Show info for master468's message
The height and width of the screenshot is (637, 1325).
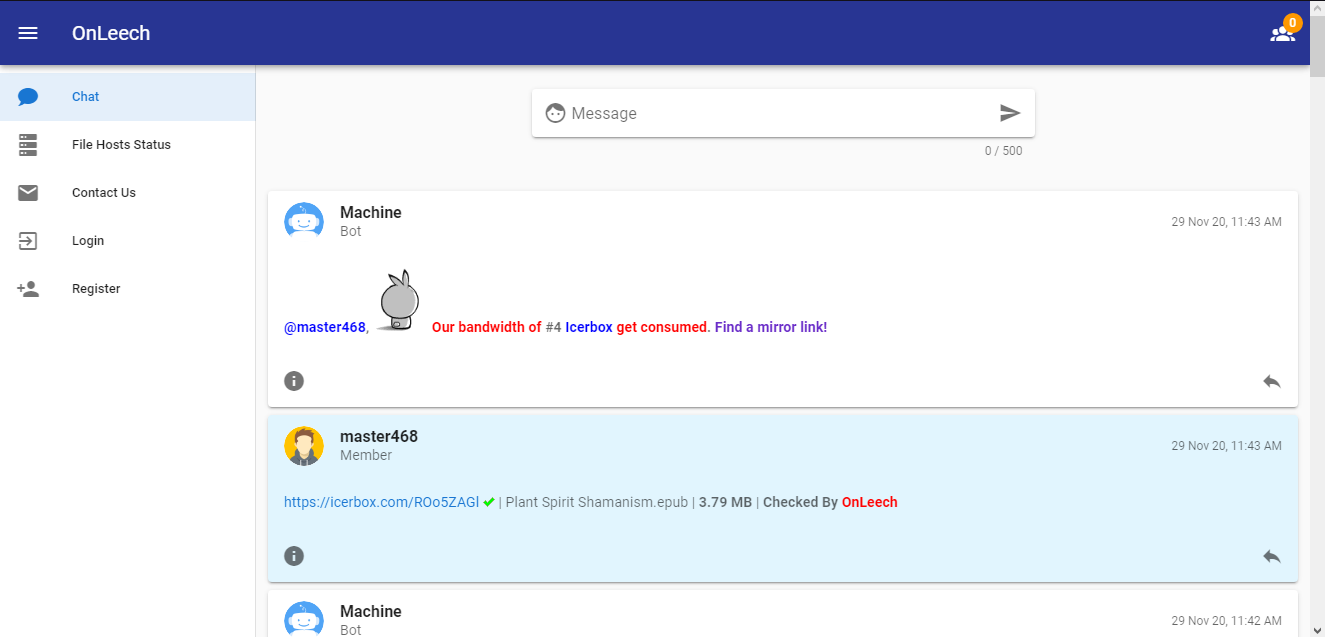(294, 555)
